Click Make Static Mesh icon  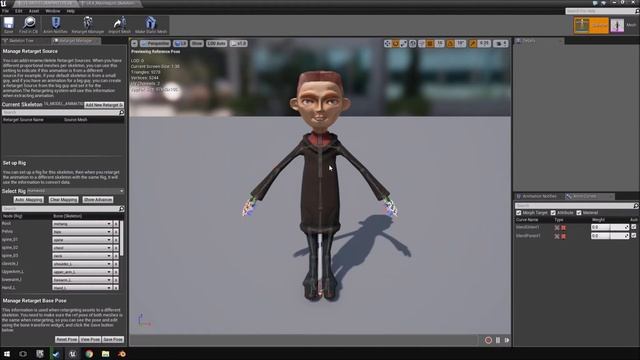(x=151, y=25)
